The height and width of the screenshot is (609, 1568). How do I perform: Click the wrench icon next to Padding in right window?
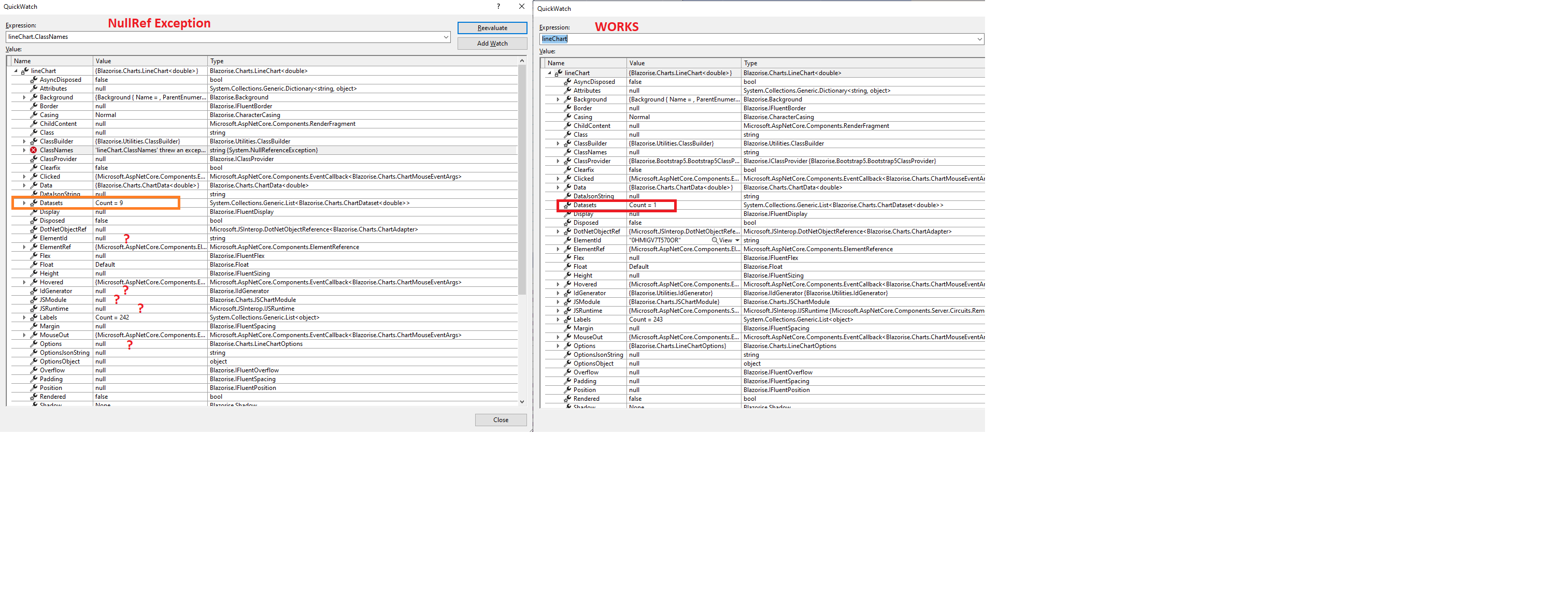[x=567, y=382]
